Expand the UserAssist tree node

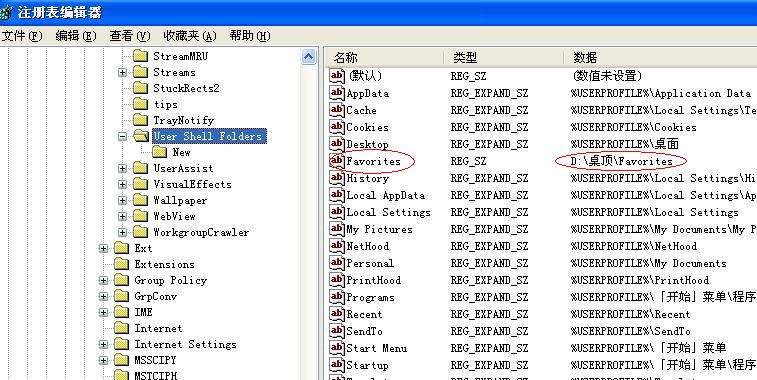coord(123,169)
